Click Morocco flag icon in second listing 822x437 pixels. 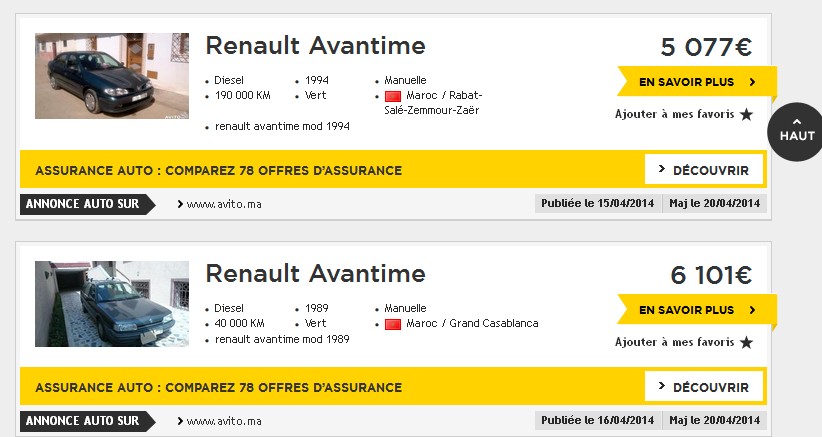tap(392, 324)
